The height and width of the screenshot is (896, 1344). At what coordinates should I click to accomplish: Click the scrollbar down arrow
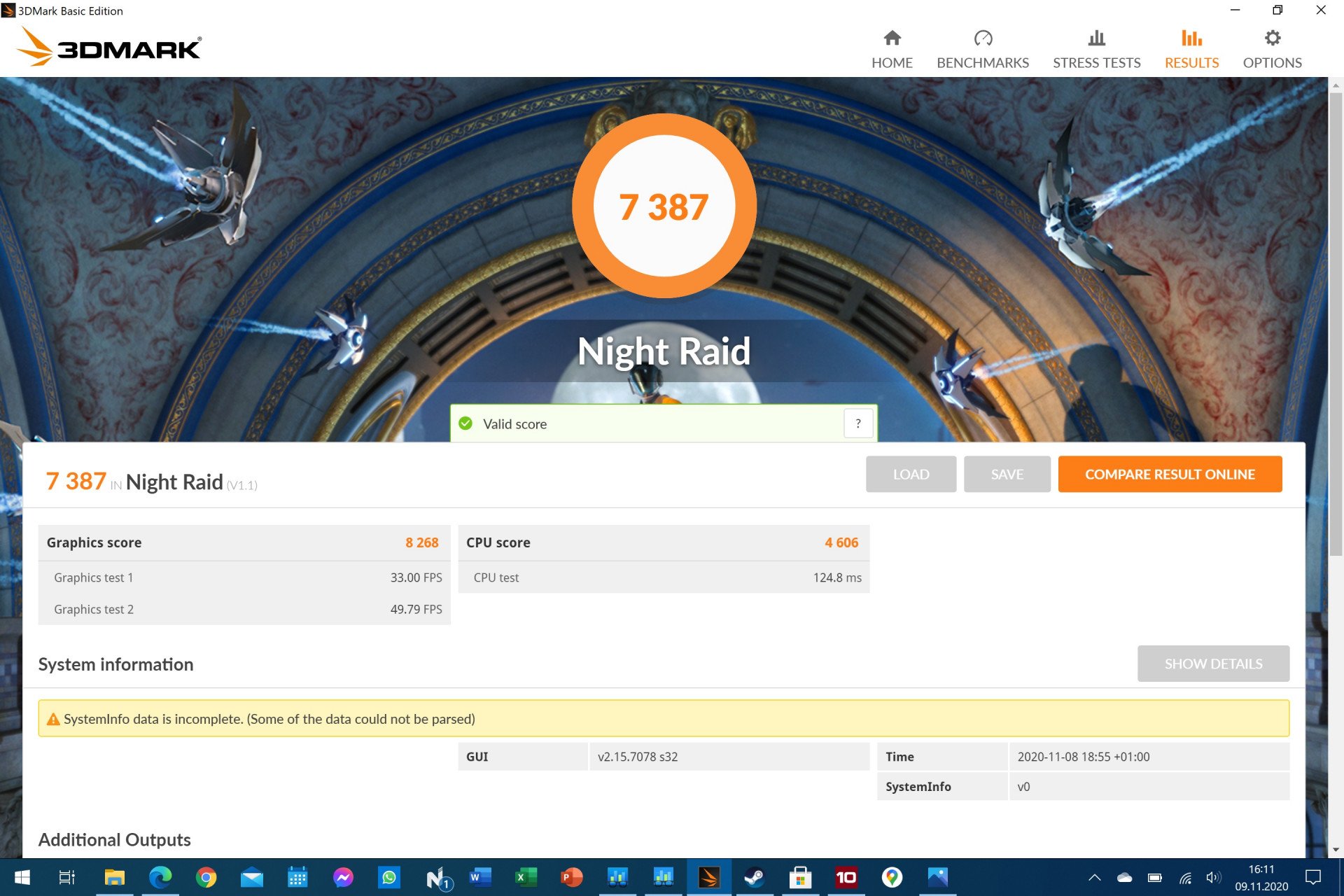tap(1336, 850)
